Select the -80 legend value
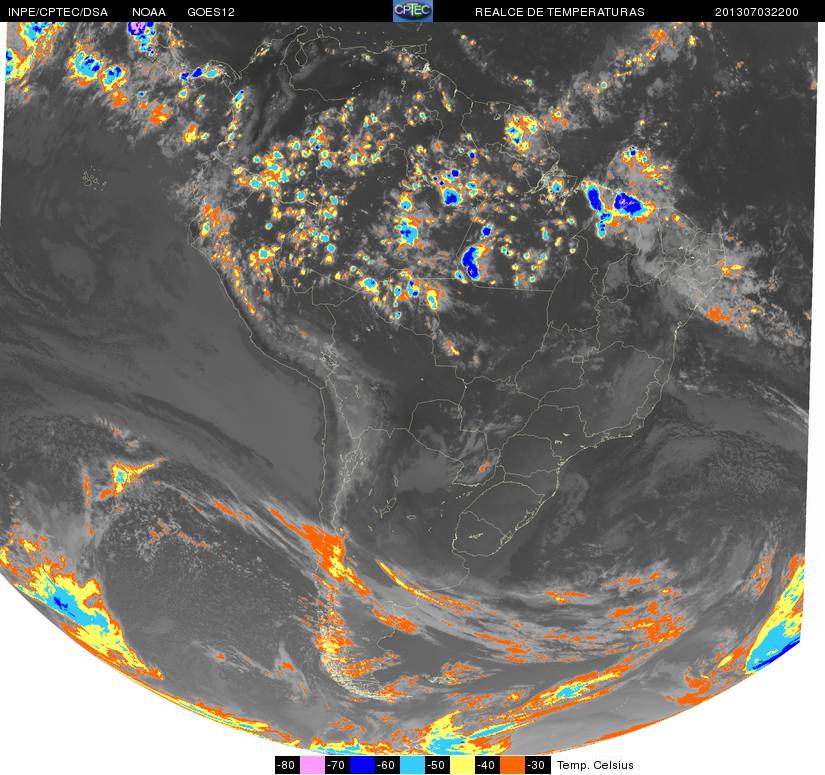Screen dimensions: 825x775 coord(287,765)
